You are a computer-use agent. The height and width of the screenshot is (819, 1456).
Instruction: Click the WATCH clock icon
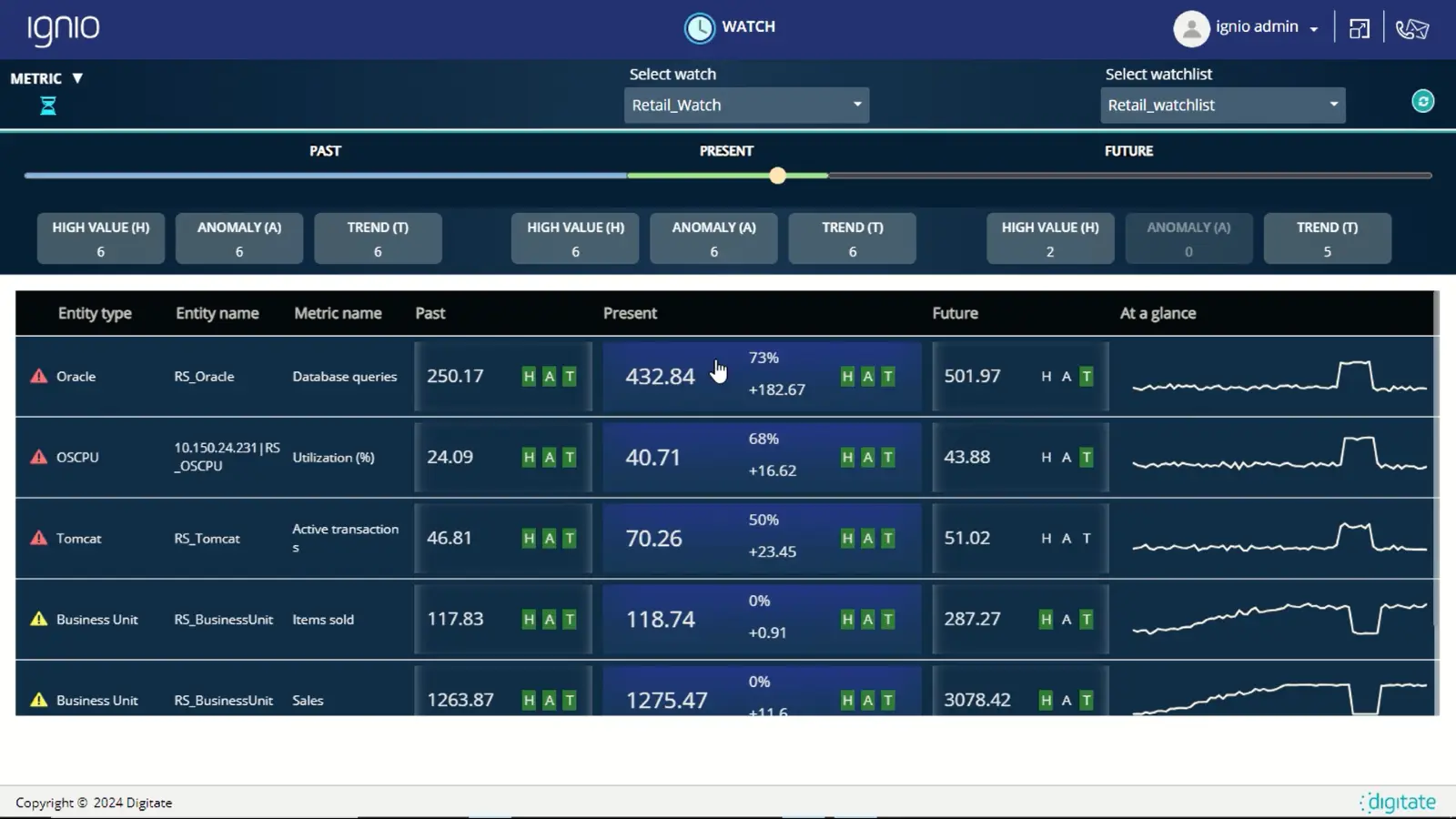tap(699, 28)
